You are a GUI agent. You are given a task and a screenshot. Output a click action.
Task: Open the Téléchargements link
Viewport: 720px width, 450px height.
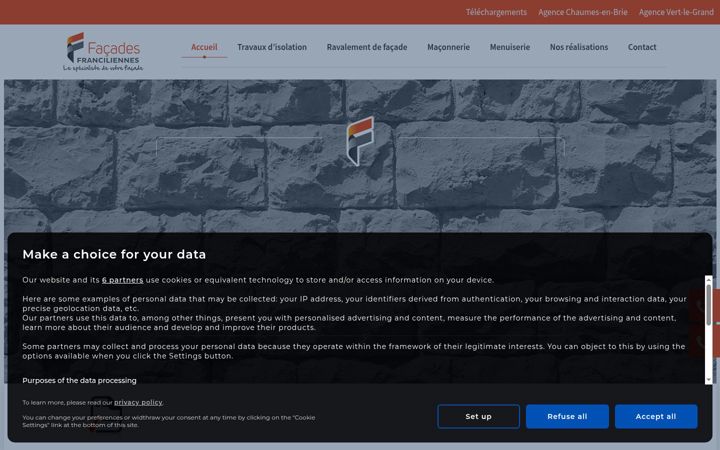coord(496,12)
